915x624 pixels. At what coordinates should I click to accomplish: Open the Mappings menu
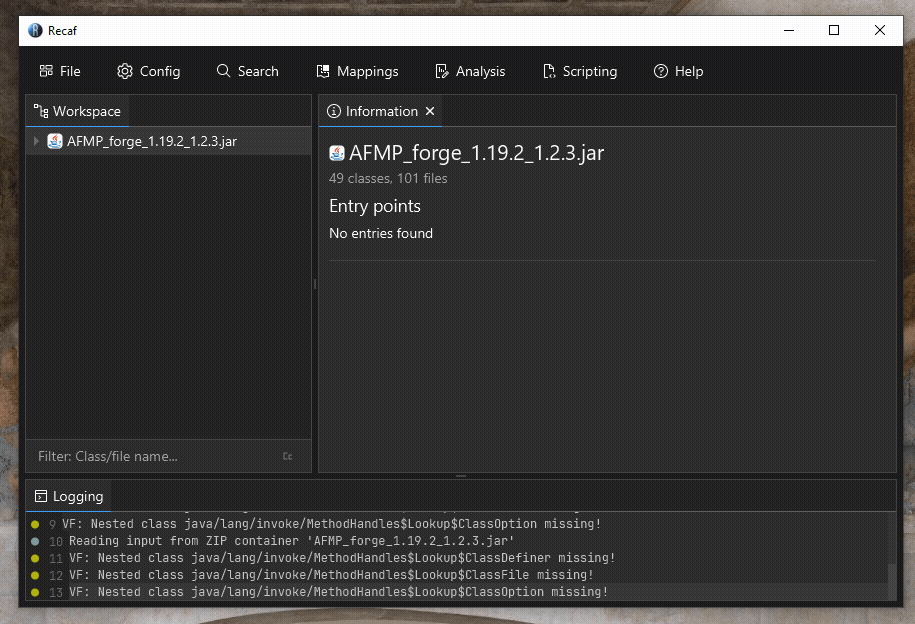point(357,71)
